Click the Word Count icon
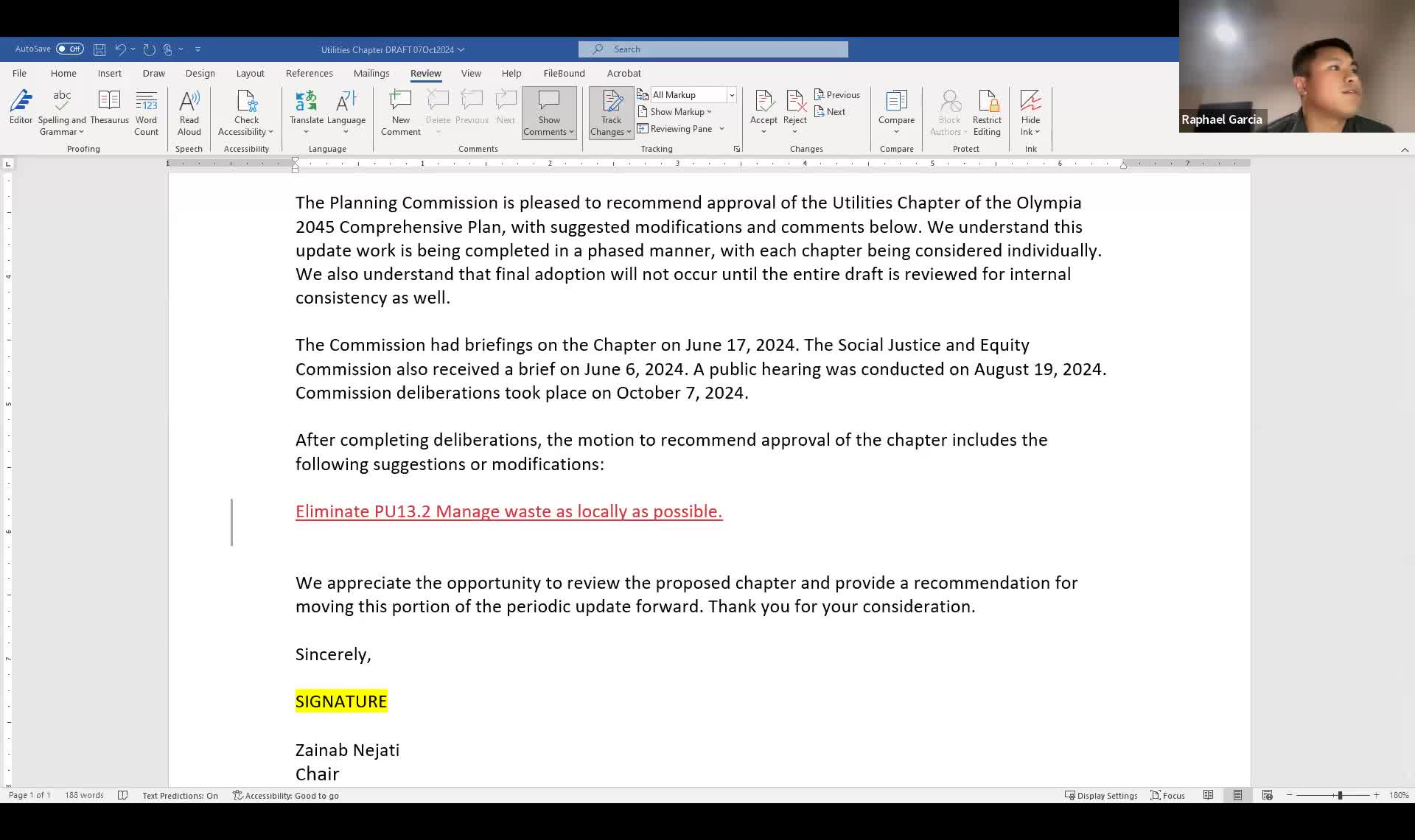Viewport: 1415px width, 840px height. click(146, 107)
